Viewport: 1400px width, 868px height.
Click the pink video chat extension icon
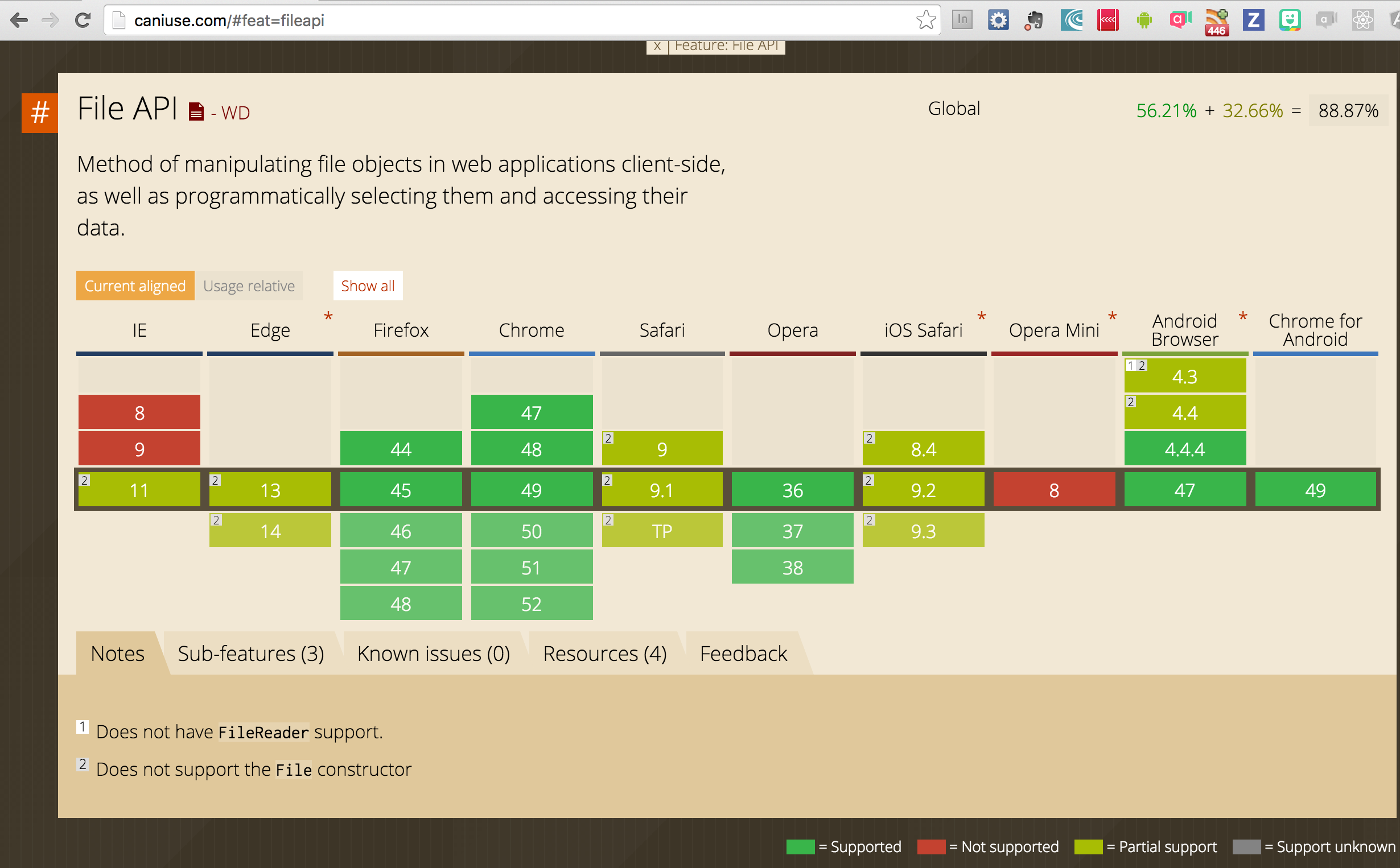pos(1180,20)
